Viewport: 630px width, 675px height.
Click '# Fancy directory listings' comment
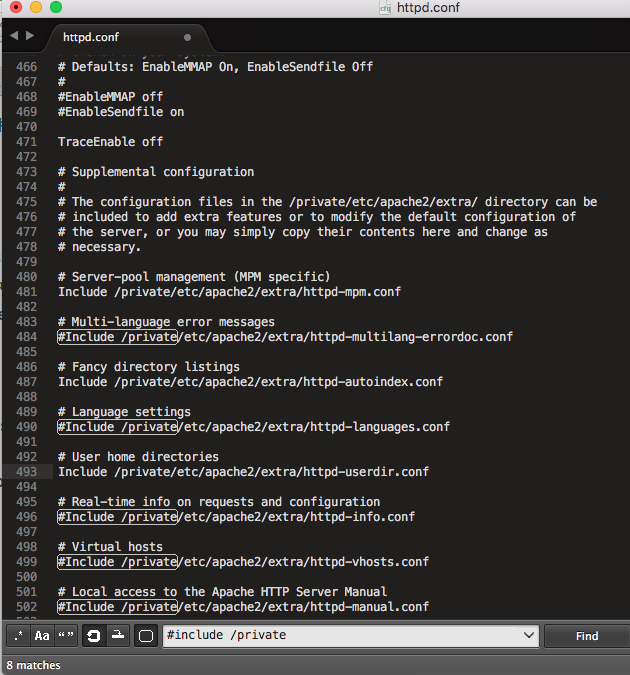tap(149, 367)
